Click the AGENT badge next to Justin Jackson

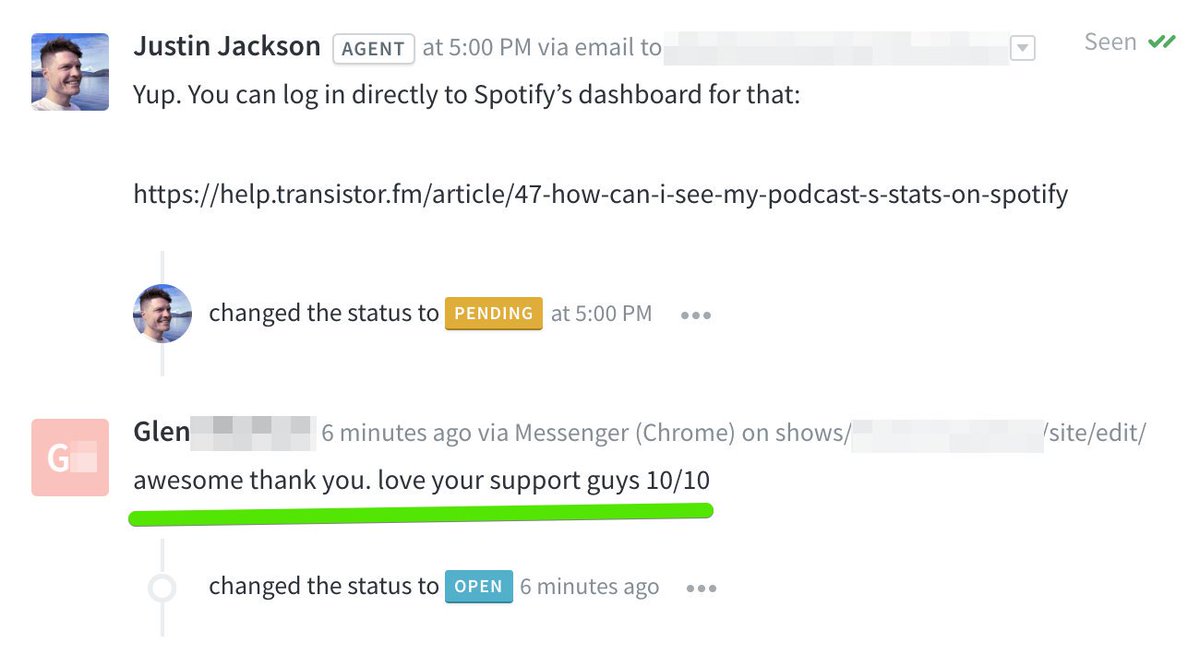[373, 48]
